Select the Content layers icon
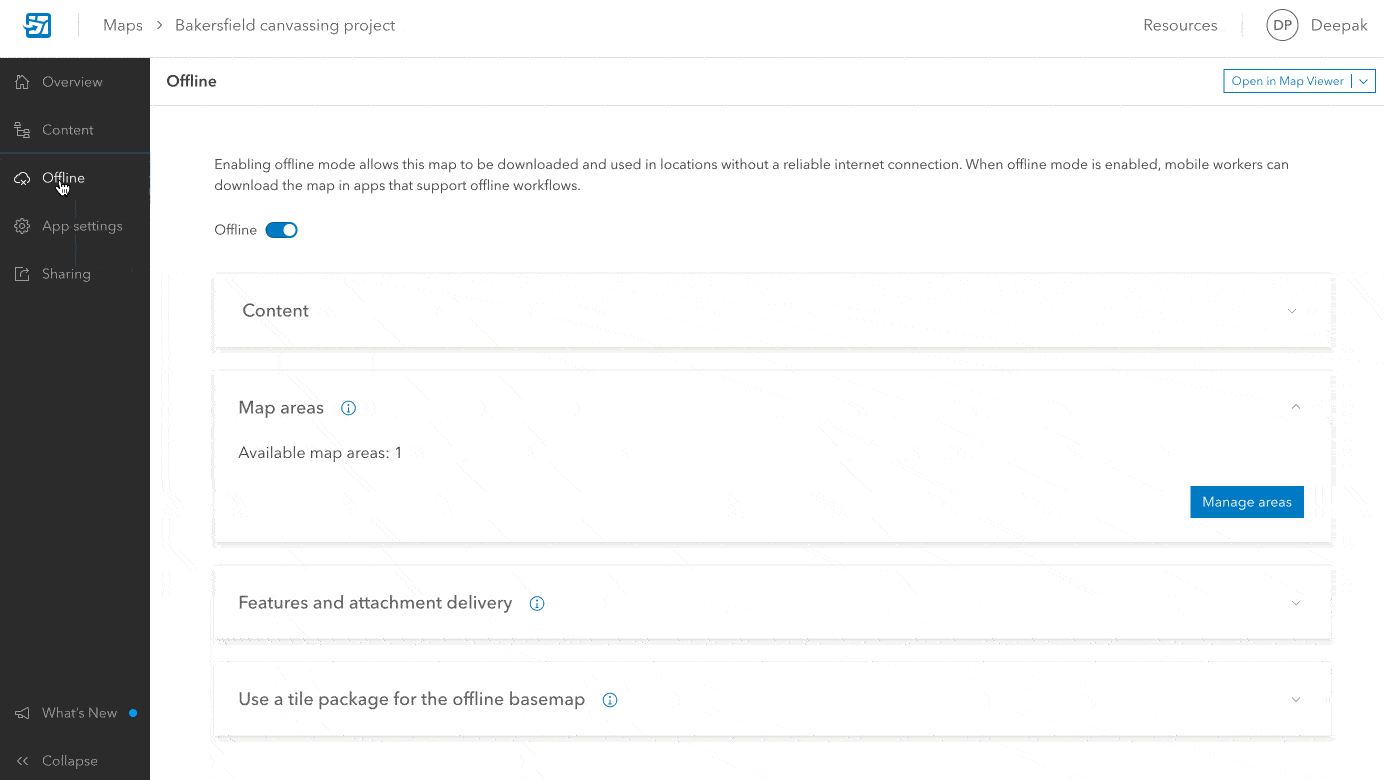The image size is (1384, 780). click(x=22, y=130)
